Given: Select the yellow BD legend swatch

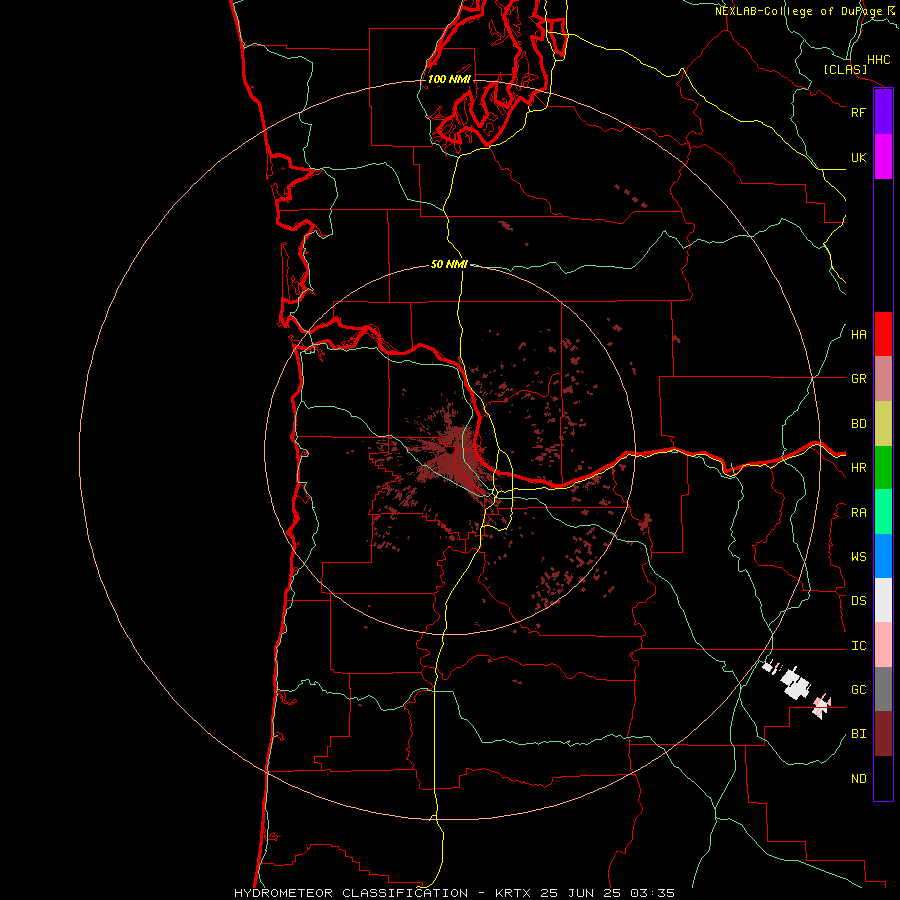Looking at the screenshot, I should point(883,424).
